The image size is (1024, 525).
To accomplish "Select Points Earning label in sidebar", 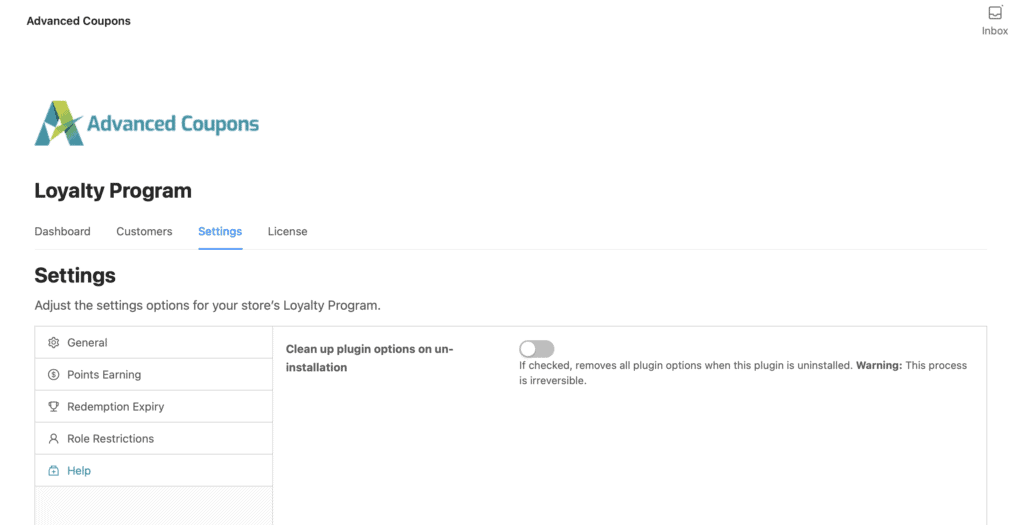I will click(x=104, y=375).
